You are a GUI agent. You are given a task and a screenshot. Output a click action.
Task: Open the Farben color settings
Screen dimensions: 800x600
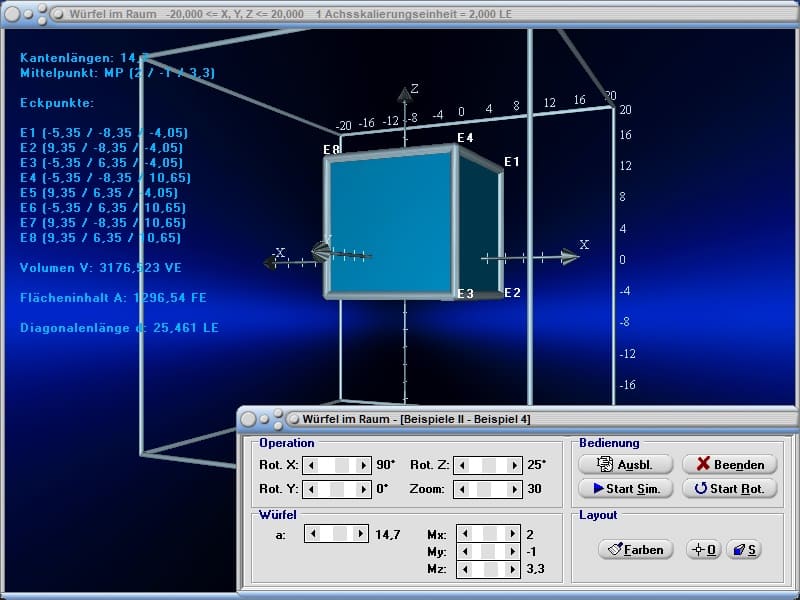pos(636,549)
